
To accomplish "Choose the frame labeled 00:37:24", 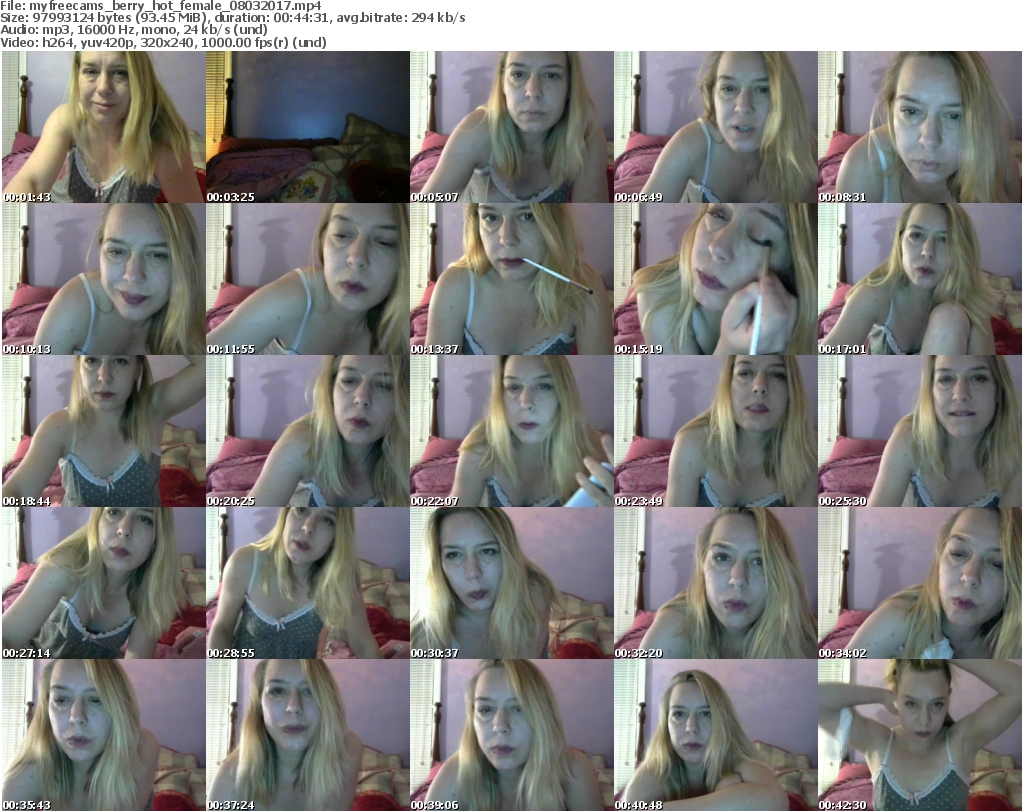I will (308, 735).
